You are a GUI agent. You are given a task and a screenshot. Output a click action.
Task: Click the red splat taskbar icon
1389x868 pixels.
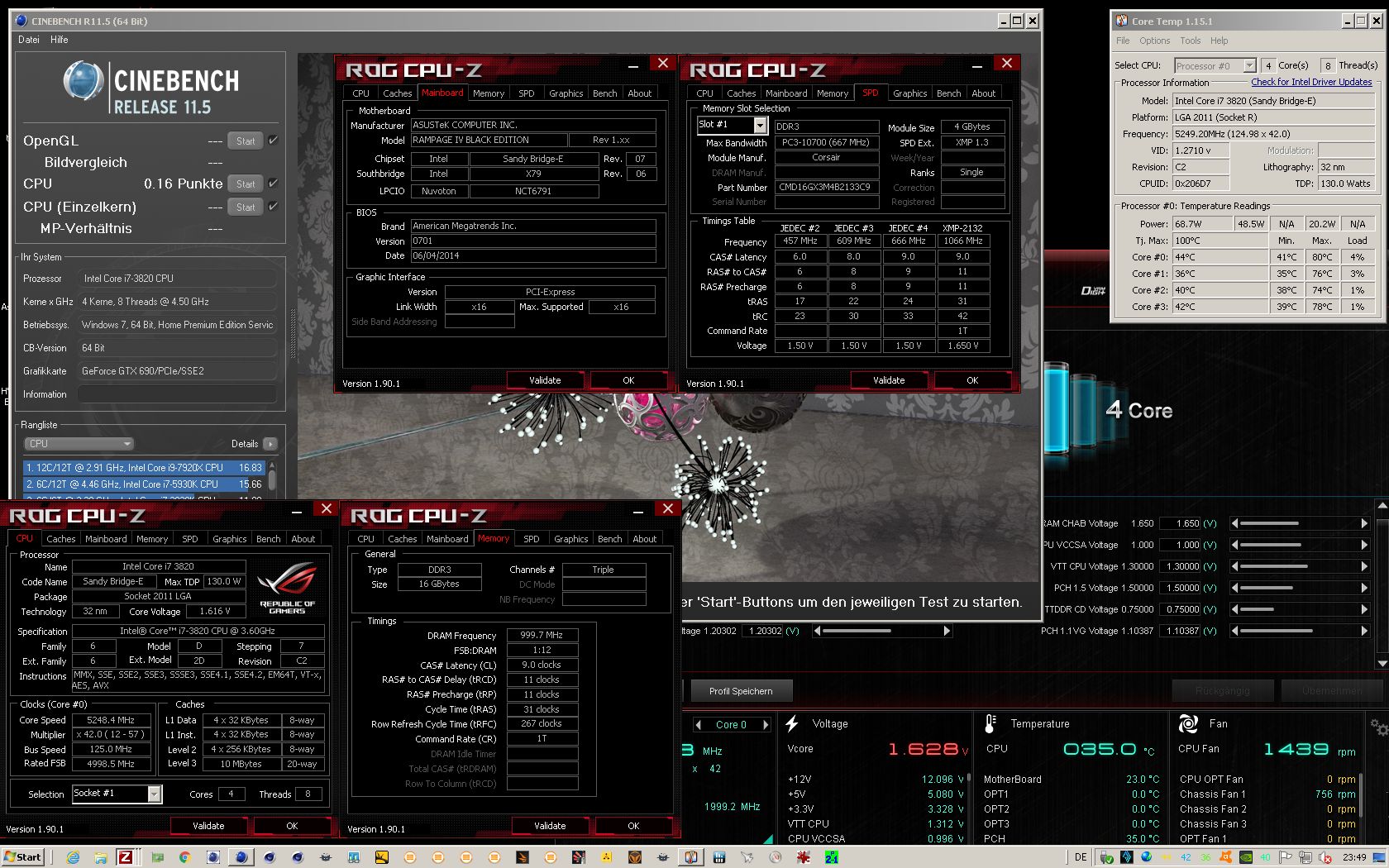click(803, 857)
